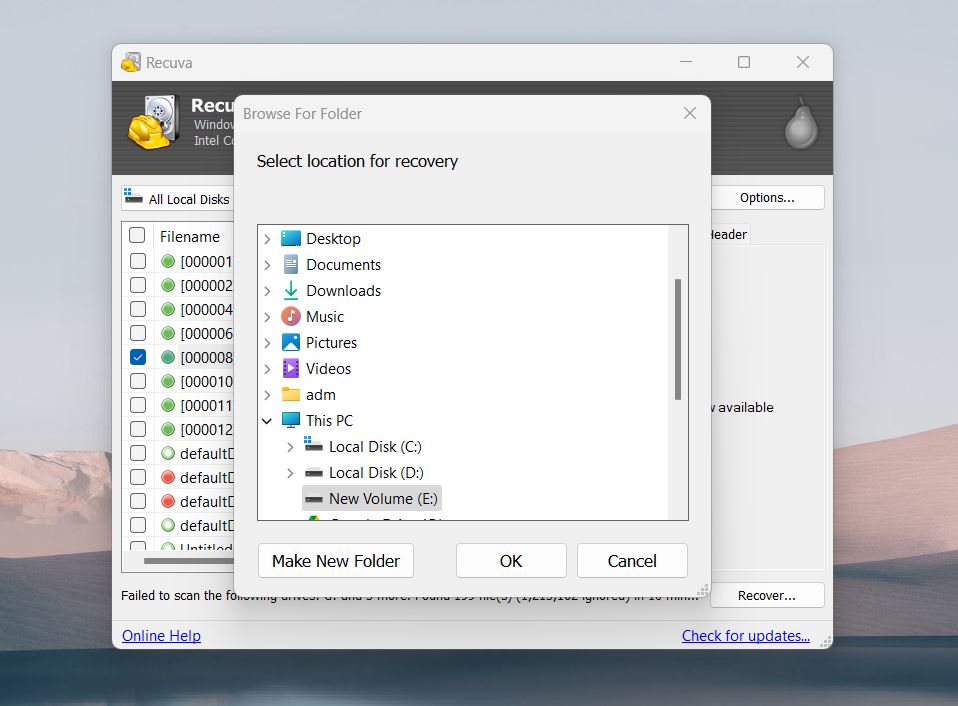Open the Online Help link
The image size is (958, 706).
(161, 636)
